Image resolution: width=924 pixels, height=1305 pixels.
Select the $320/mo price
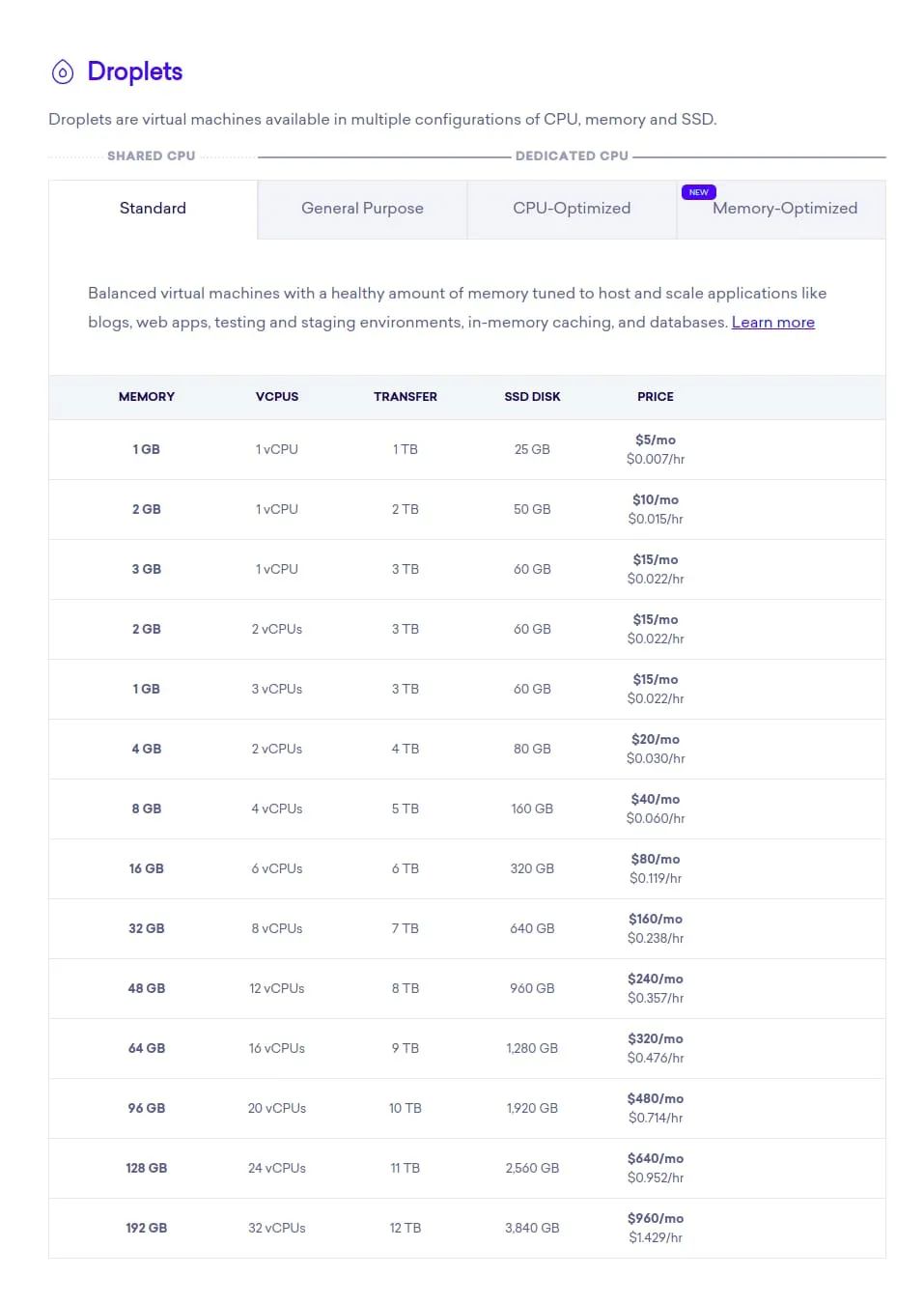656,1039
